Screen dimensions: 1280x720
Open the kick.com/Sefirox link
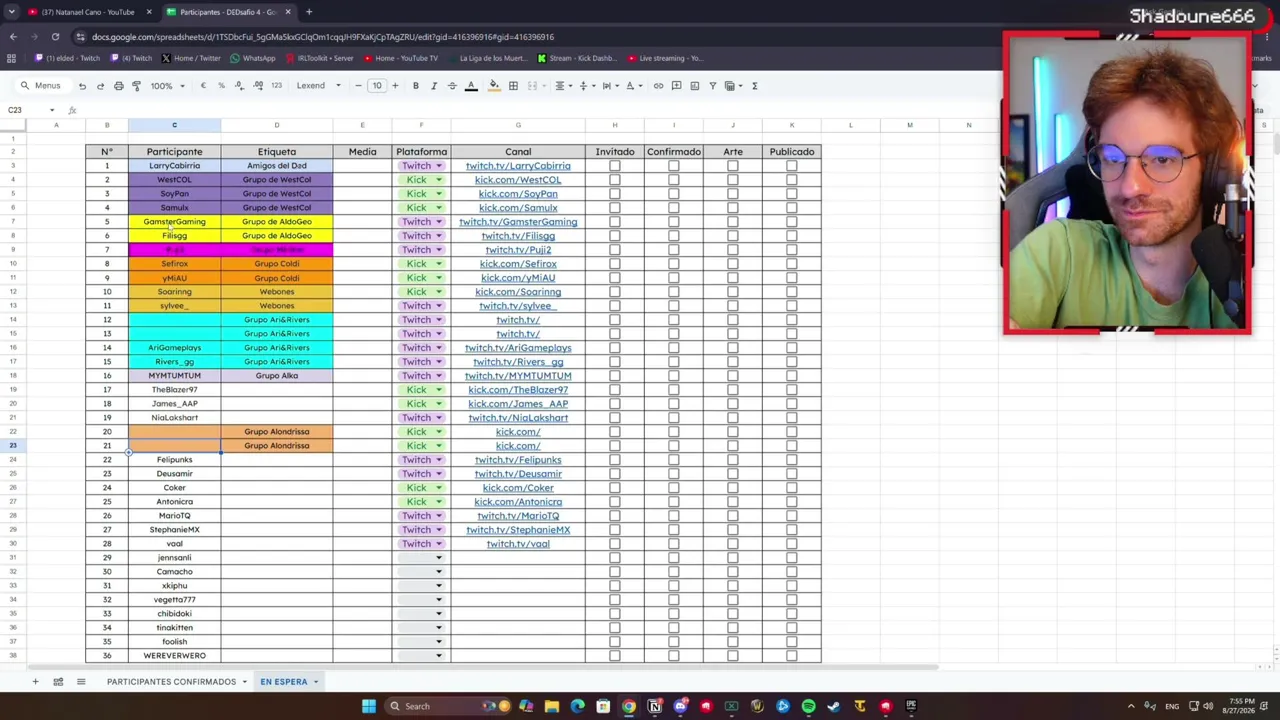(518, 264)
